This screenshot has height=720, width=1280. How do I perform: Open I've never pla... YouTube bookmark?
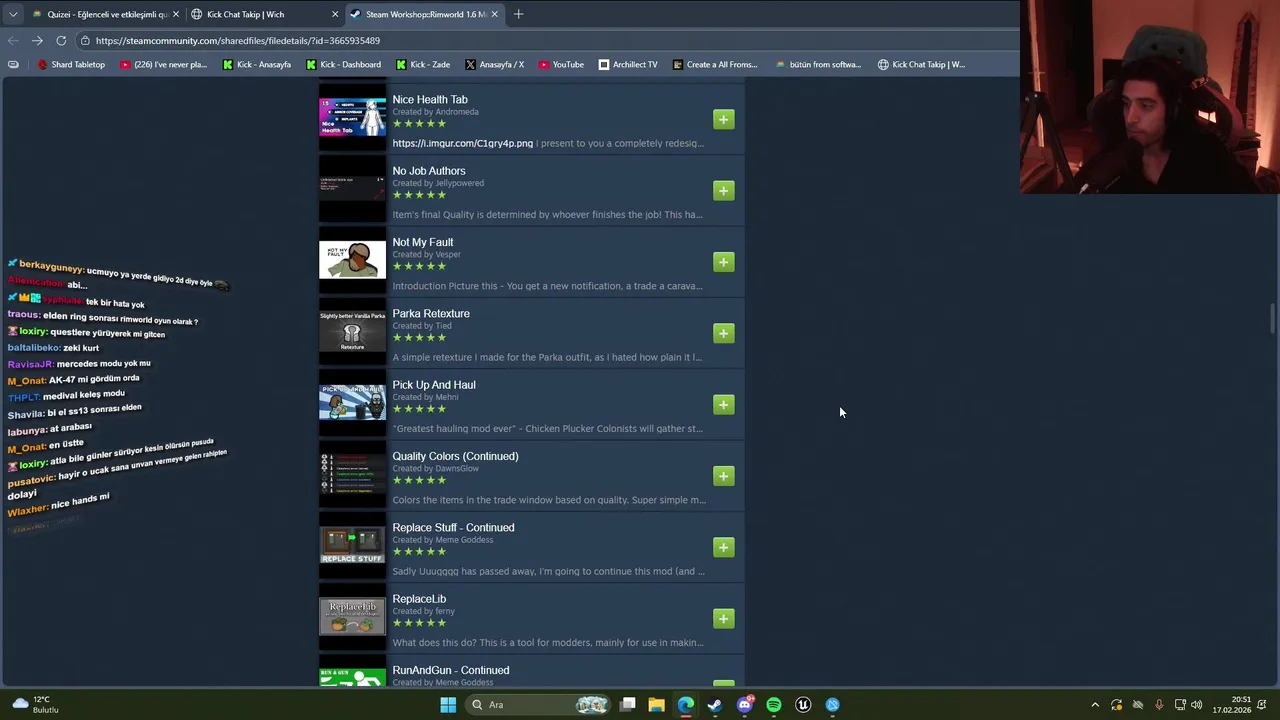point(163,64)
